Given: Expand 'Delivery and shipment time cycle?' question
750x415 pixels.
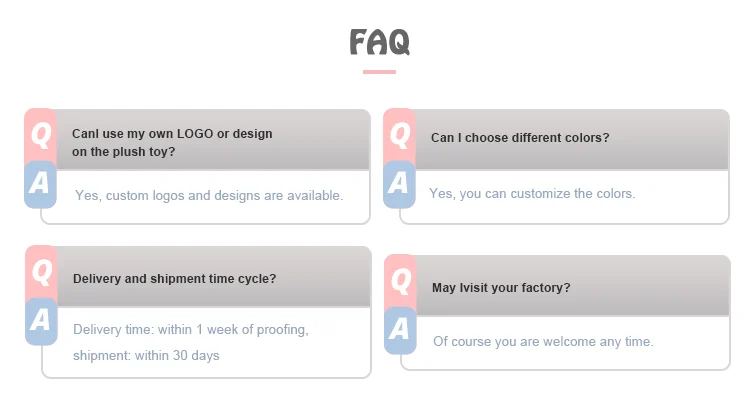Looking at the screenshot, I should point(174,278).
